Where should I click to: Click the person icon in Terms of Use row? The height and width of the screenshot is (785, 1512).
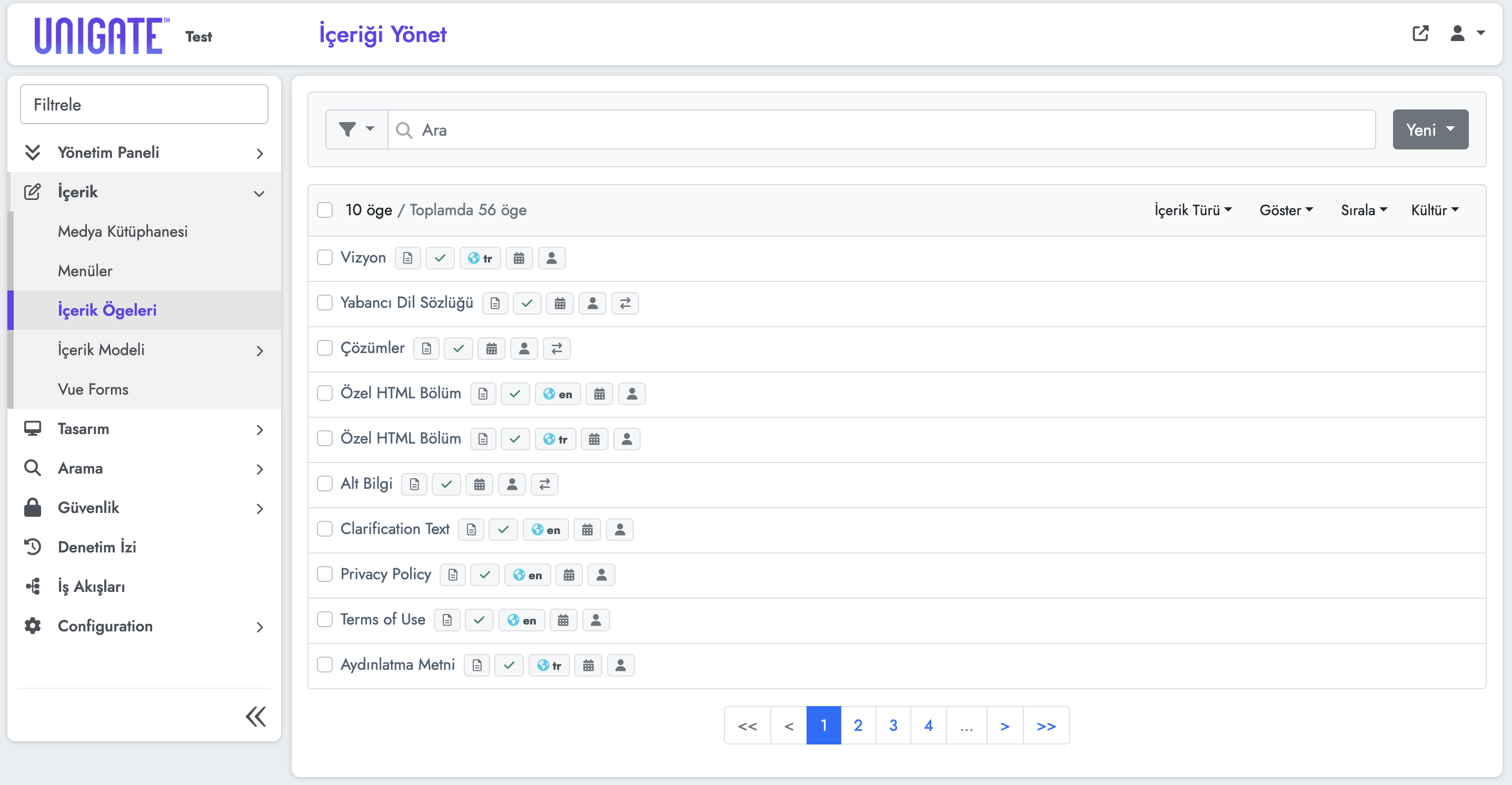coord(596,620)
